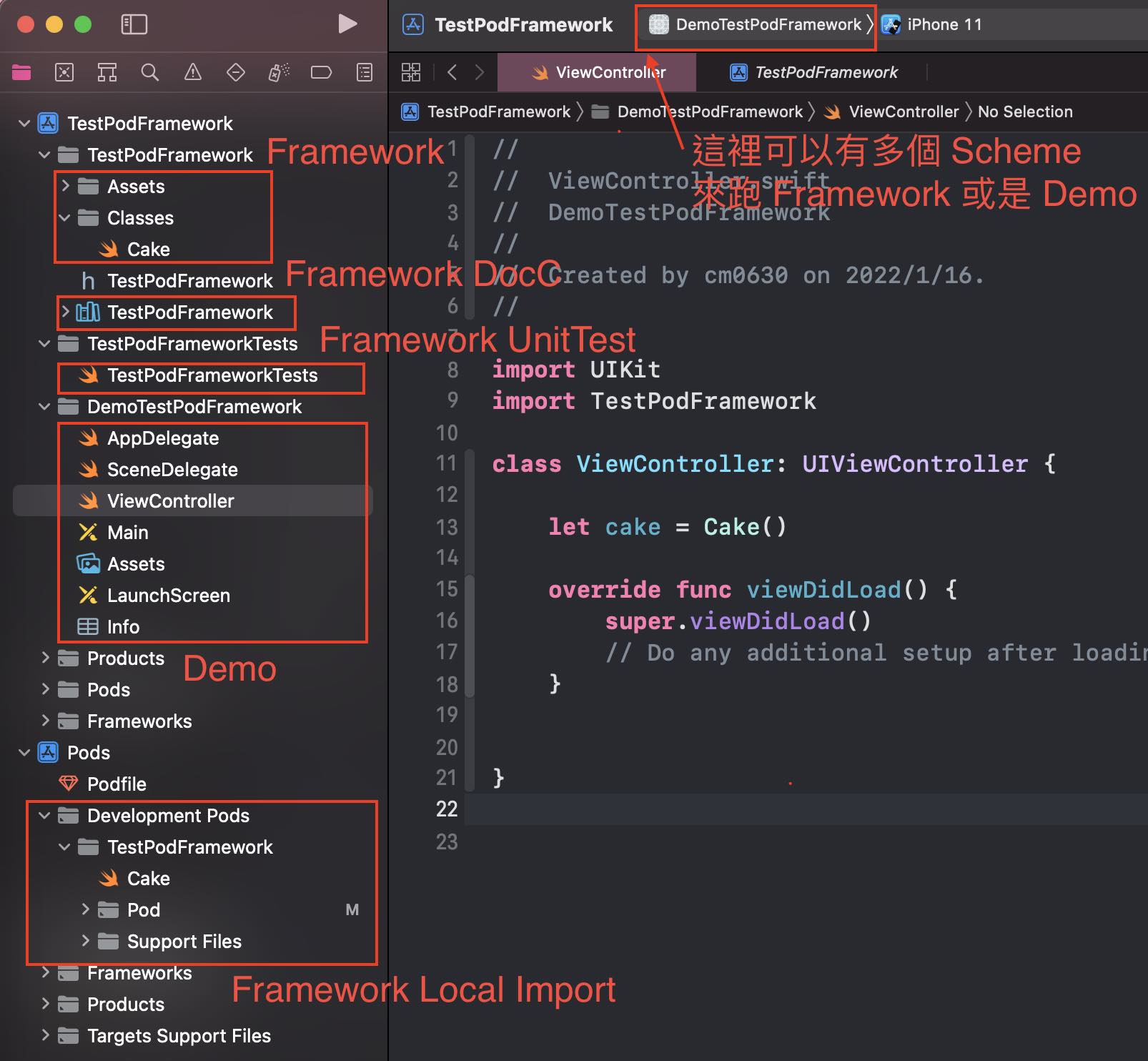Collapse the Classes folder
Image resolution: width=1148 pixels, height=1061 pixels.
(x=65, y=218)
